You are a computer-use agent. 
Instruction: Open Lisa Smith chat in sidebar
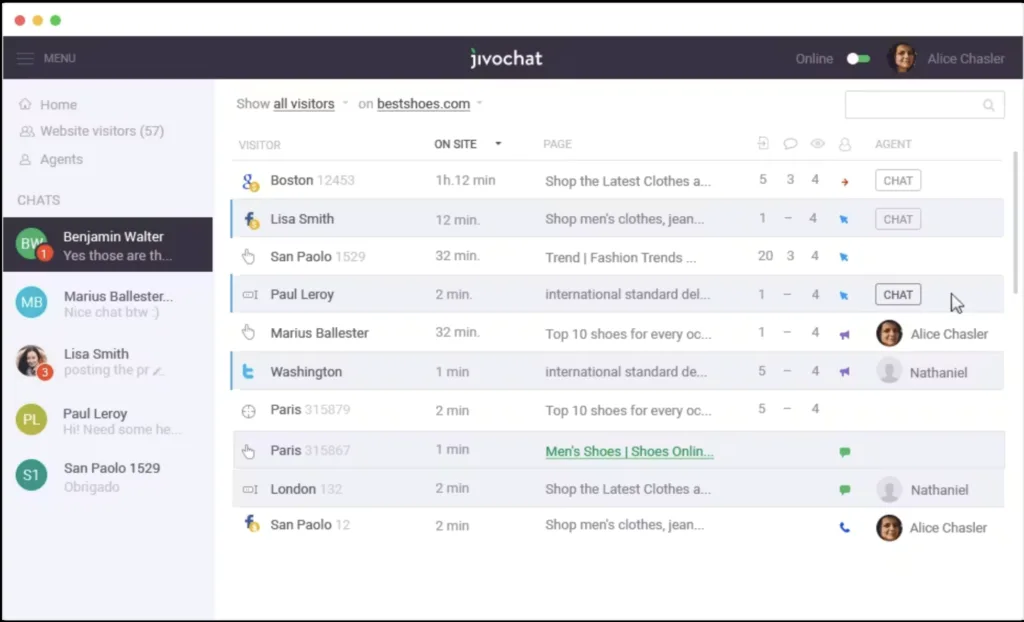click(x=108, y=361)
